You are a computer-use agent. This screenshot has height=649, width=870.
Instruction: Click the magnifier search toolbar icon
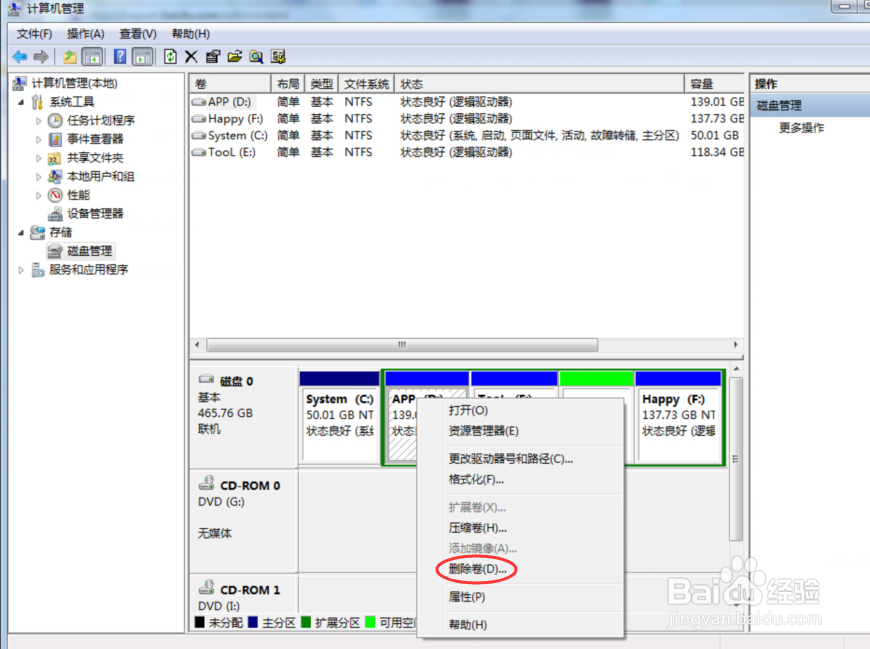click(257, 56)
